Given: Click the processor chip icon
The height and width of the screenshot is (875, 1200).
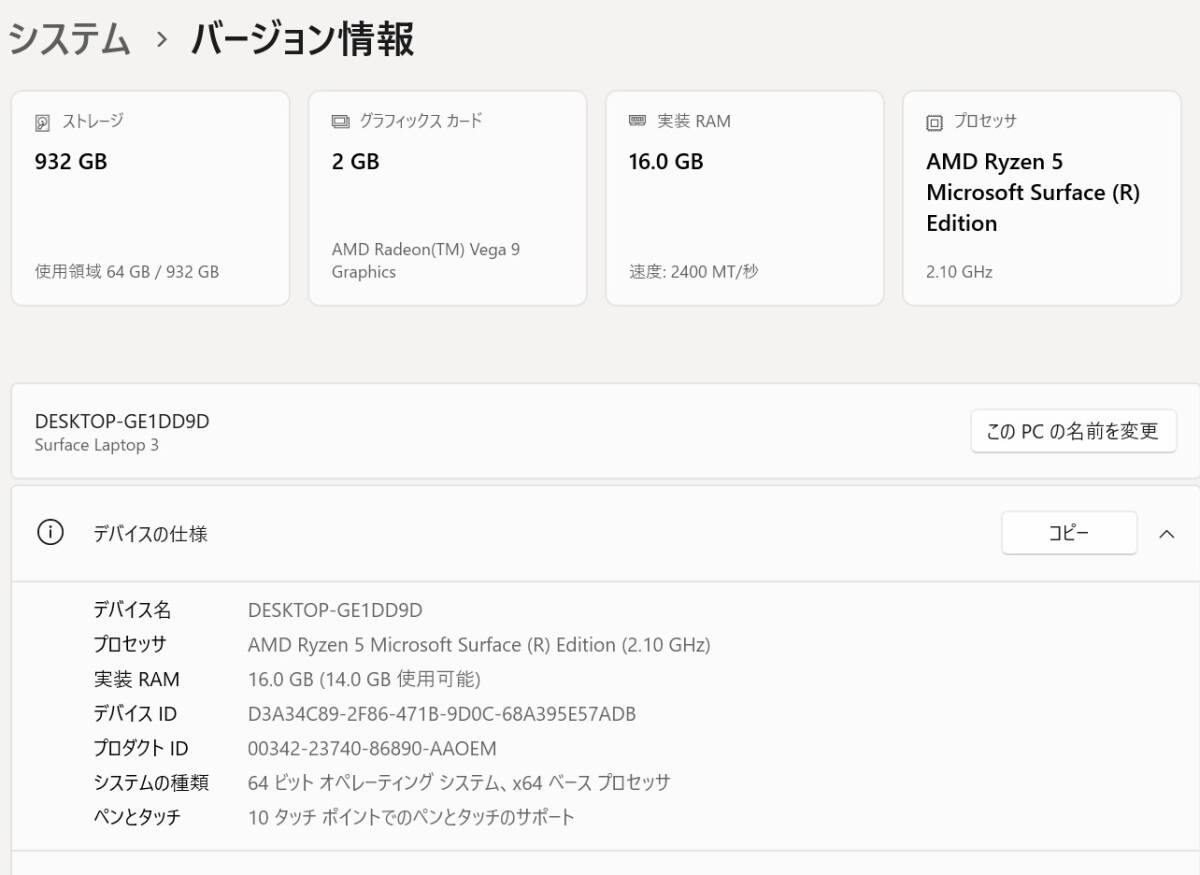Looking at the screenshot, I should click(934, 123).
